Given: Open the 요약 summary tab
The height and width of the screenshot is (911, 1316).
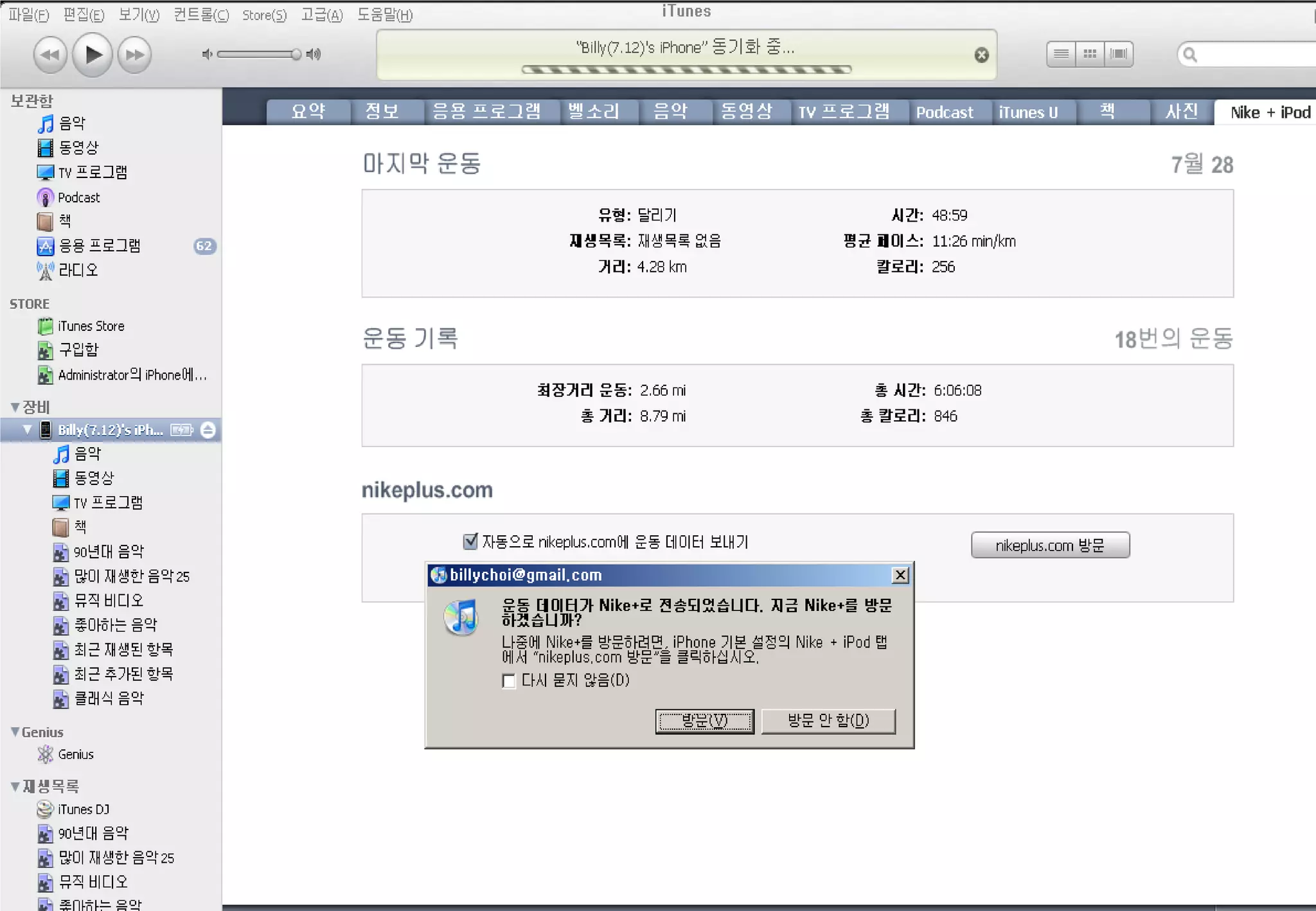Looking at the screenshot, I should [x=308, y=112].
